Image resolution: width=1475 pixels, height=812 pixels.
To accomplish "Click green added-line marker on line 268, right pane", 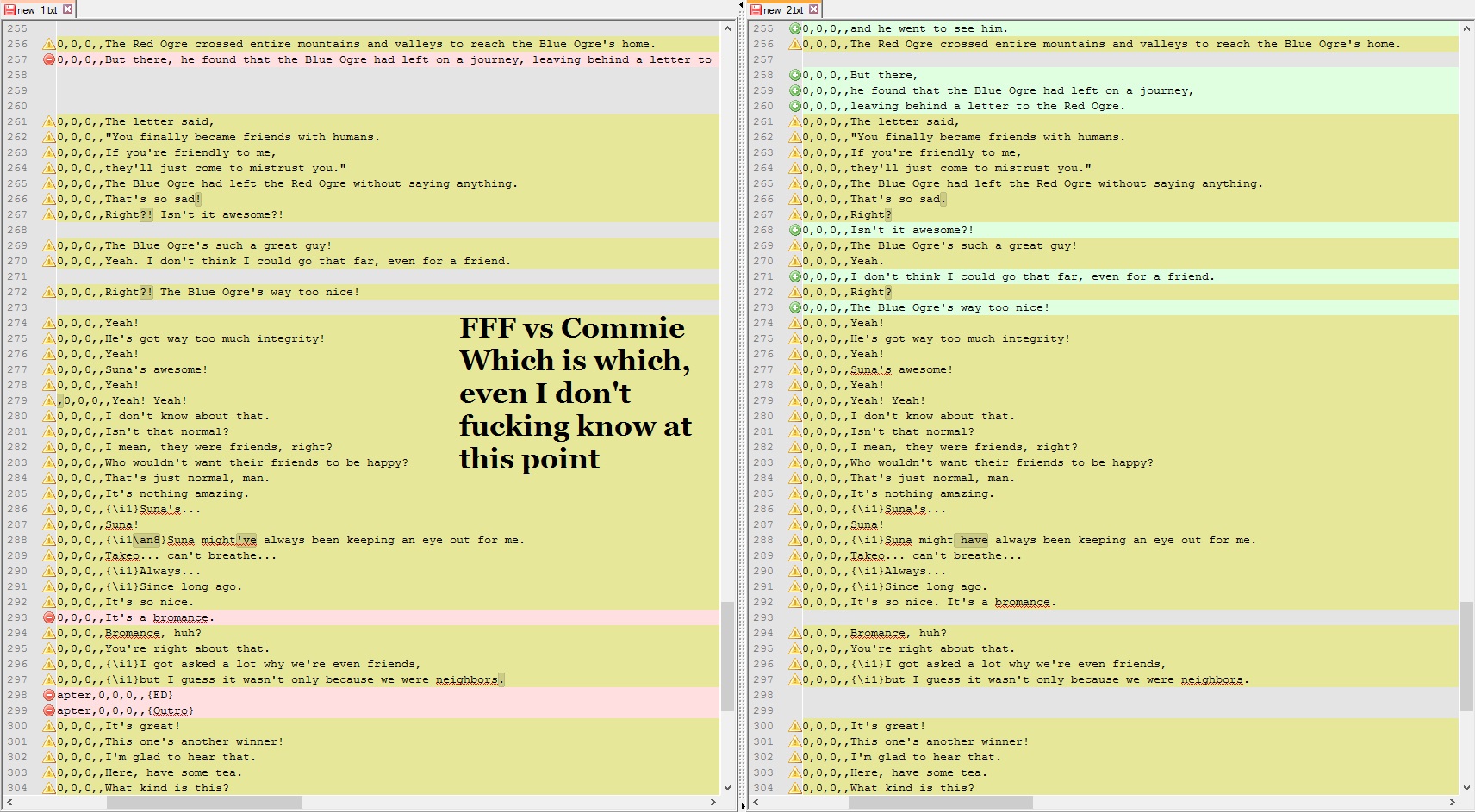I will pos(795,230).
